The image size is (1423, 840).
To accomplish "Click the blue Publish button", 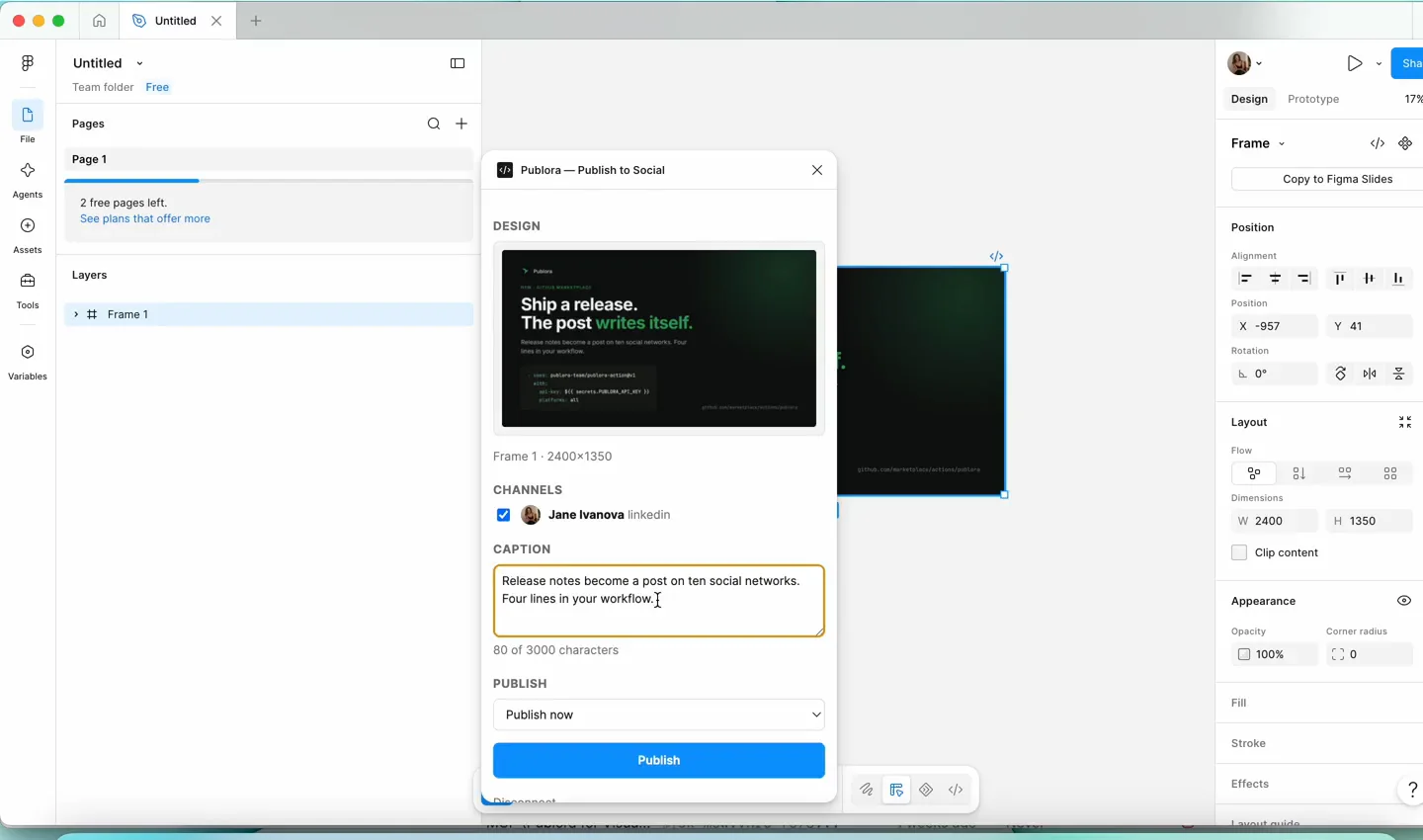I will 659,760.
